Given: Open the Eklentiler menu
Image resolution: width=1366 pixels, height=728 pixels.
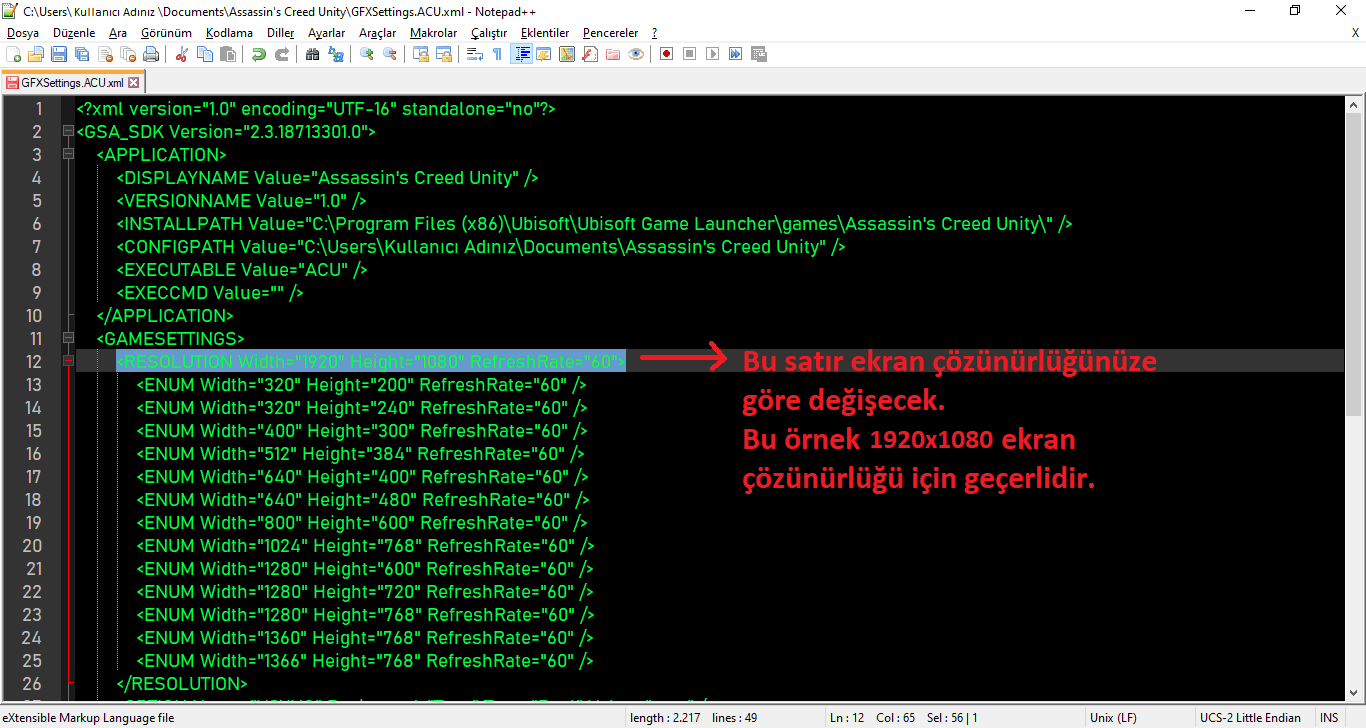Looking at the screenshot, I should pos(545,33).
